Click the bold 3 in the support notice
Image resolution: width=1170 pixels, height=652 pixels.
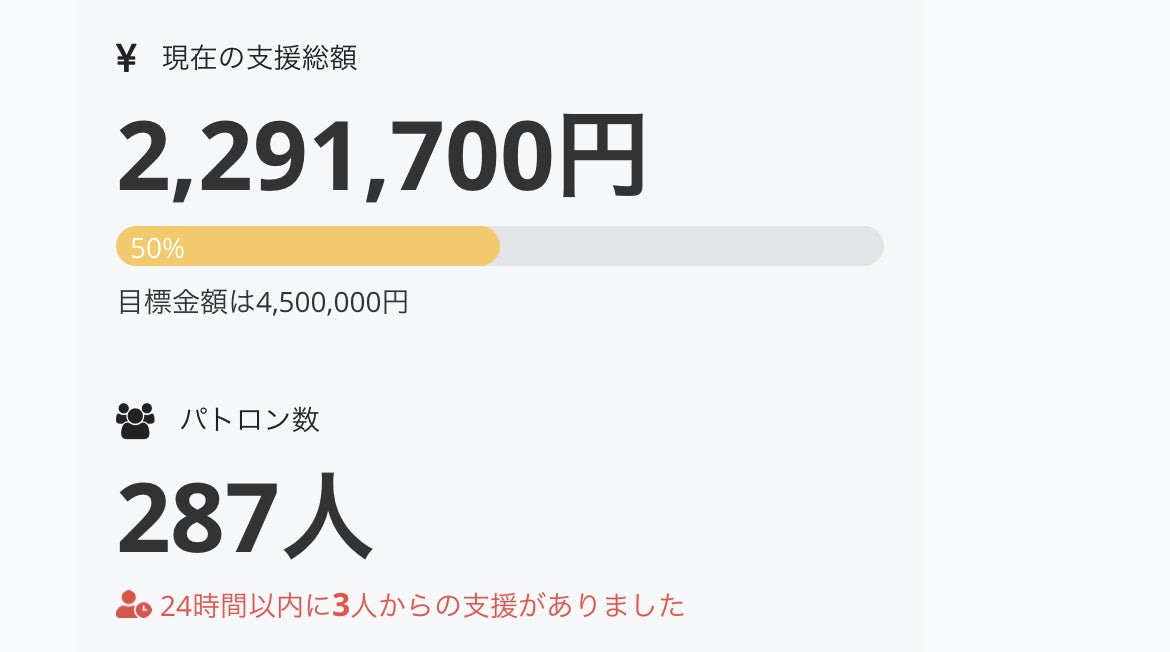click(340, 606)
